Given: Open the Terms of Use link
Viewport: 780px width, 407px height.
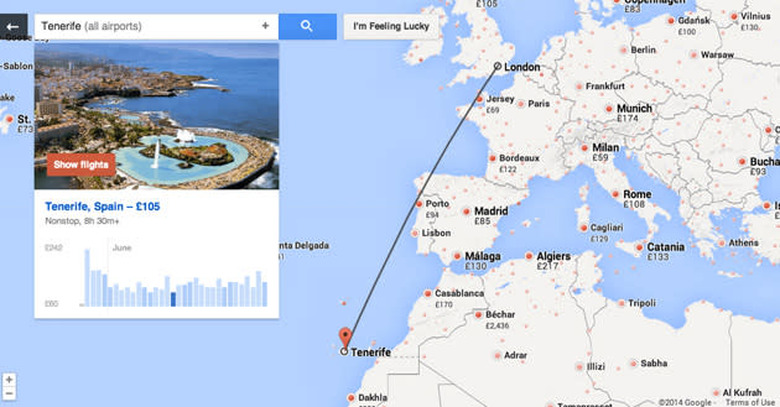Looking at the screenshot, I should [749, 401].
